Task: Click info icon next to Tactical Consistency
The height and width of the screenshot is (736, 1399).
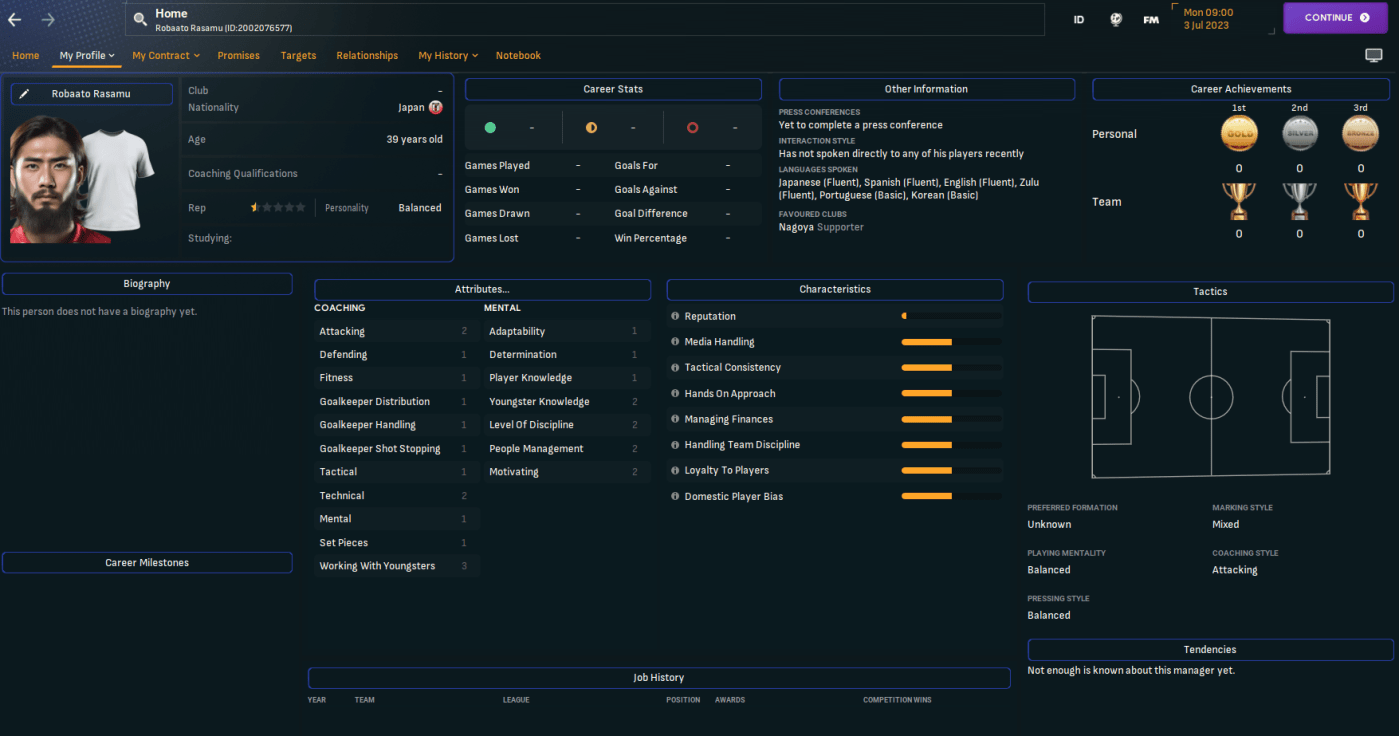Action: click(x=675, y=368)
